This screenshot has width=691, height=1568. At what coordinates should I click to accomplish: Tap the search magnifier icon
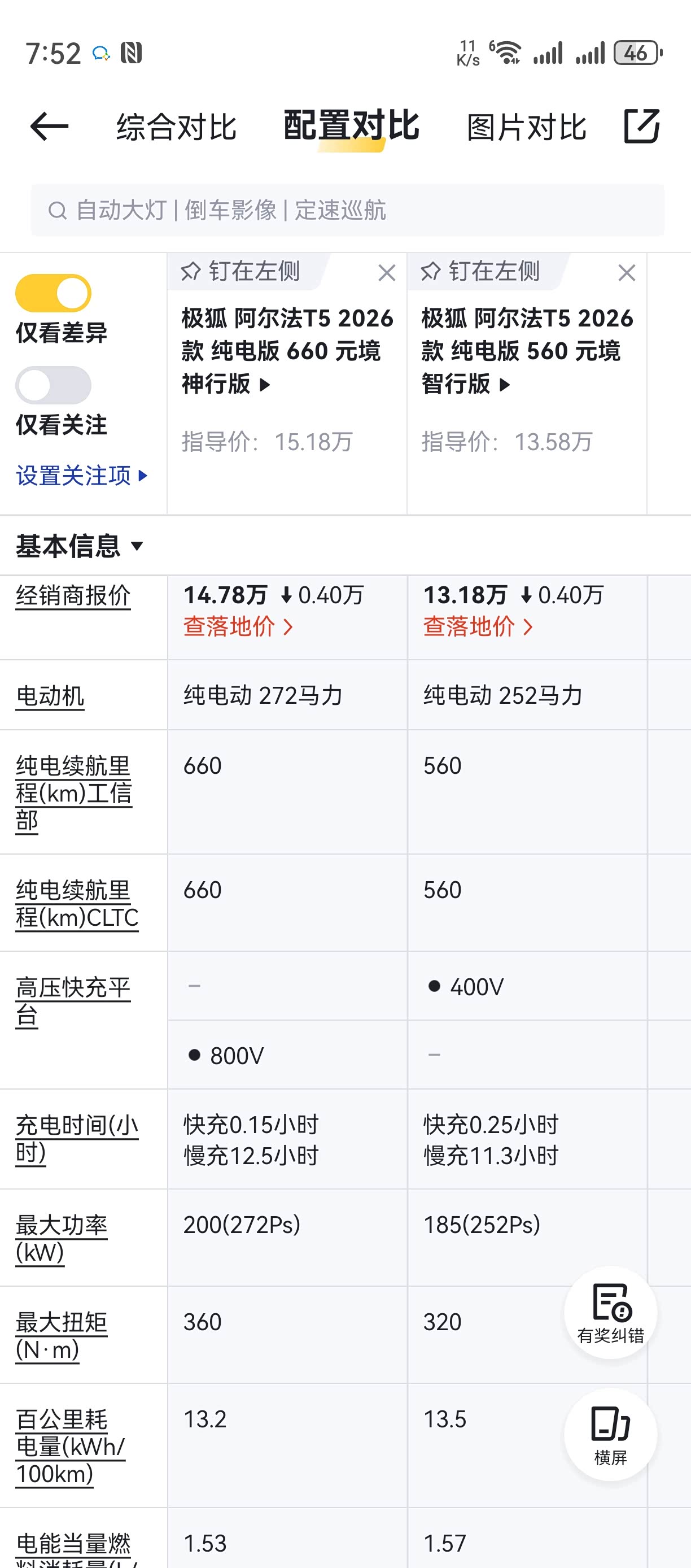pos(57,211)
